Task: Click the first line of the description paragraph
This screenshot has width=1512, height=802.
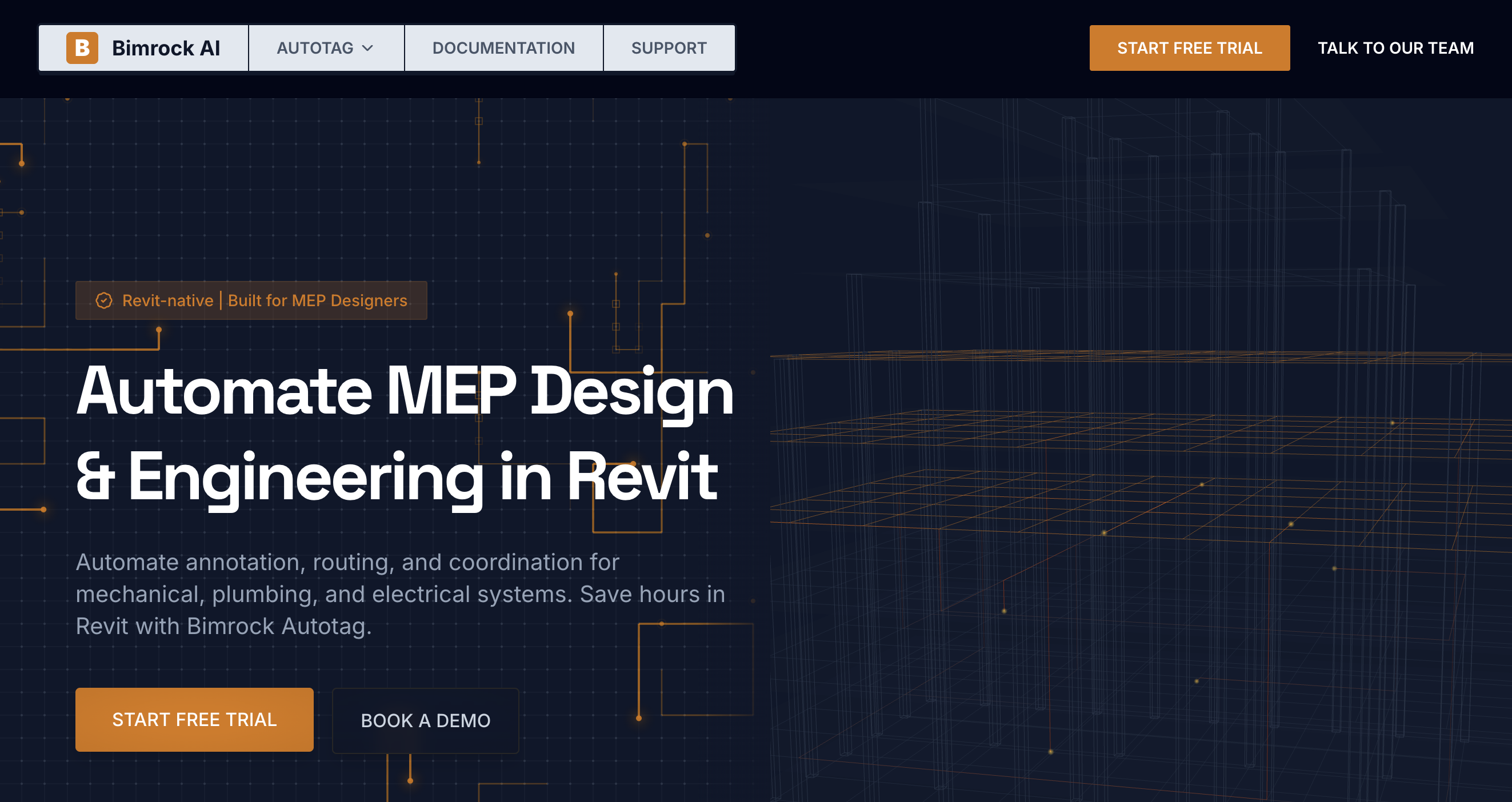Action: tap(347, 562)
